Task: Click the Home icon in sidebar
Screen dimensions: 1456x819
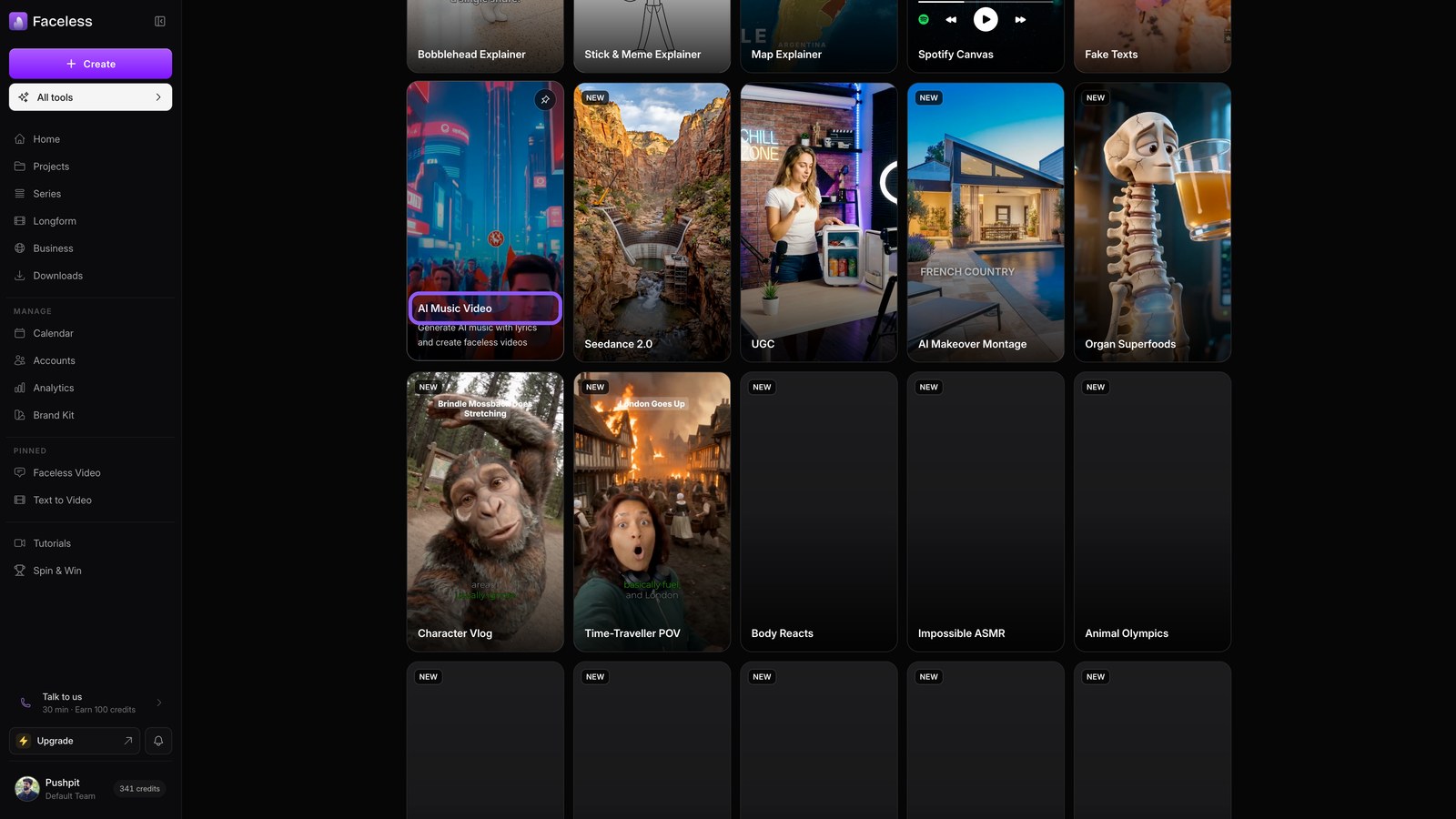Action: pos(20,139)
